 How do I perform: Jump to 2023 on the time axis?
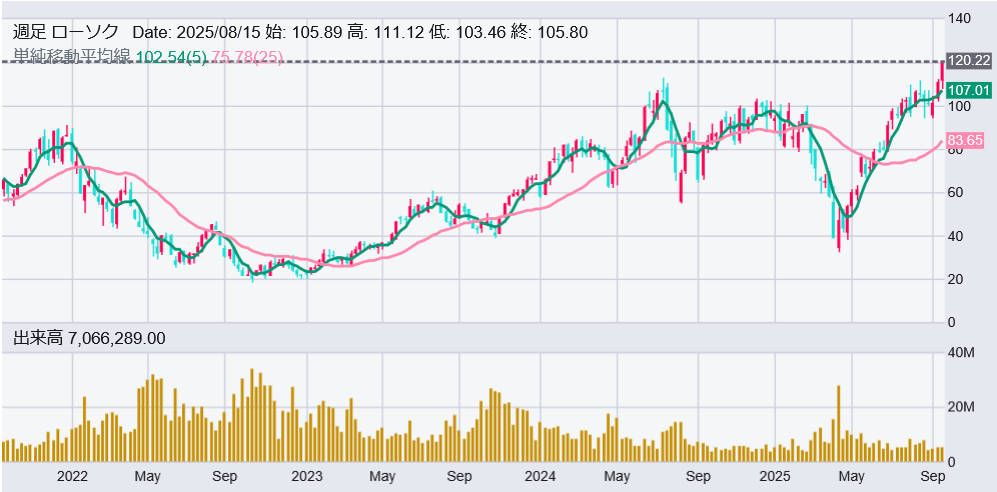306,476
